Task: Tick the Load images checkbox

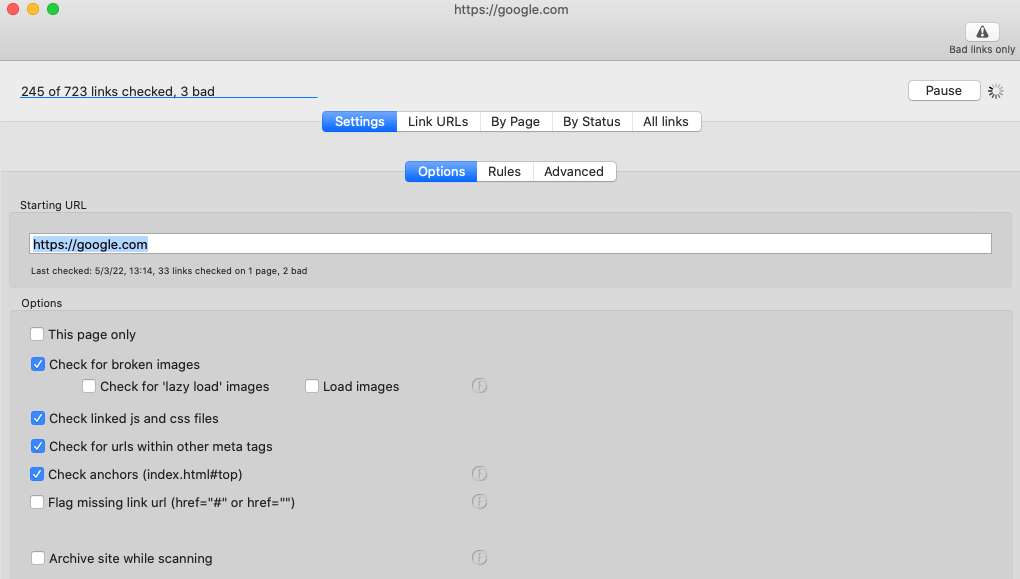Action: (312, 386)
